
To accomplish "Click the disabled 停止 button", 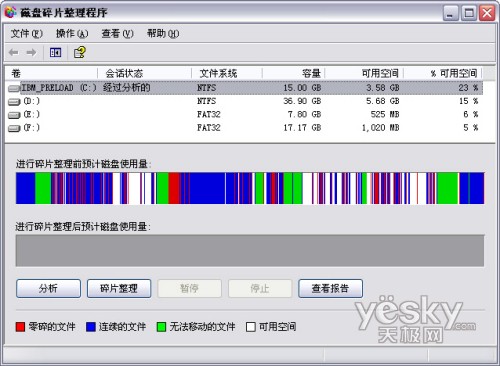I will (260, 288).
